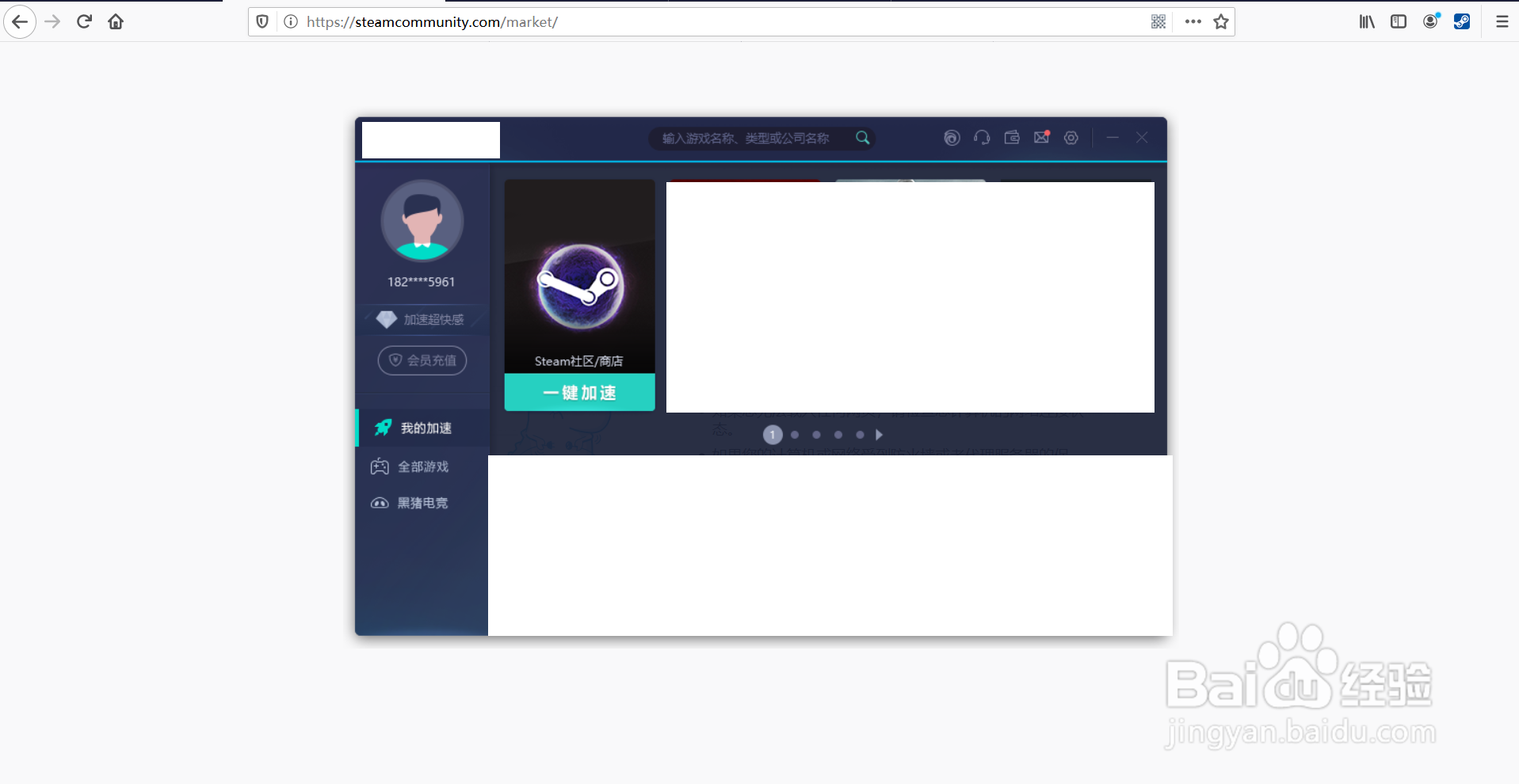Viewport: 1519px width, 784px height.
Task: Open the browser library icon
Action: [1367, 21]
